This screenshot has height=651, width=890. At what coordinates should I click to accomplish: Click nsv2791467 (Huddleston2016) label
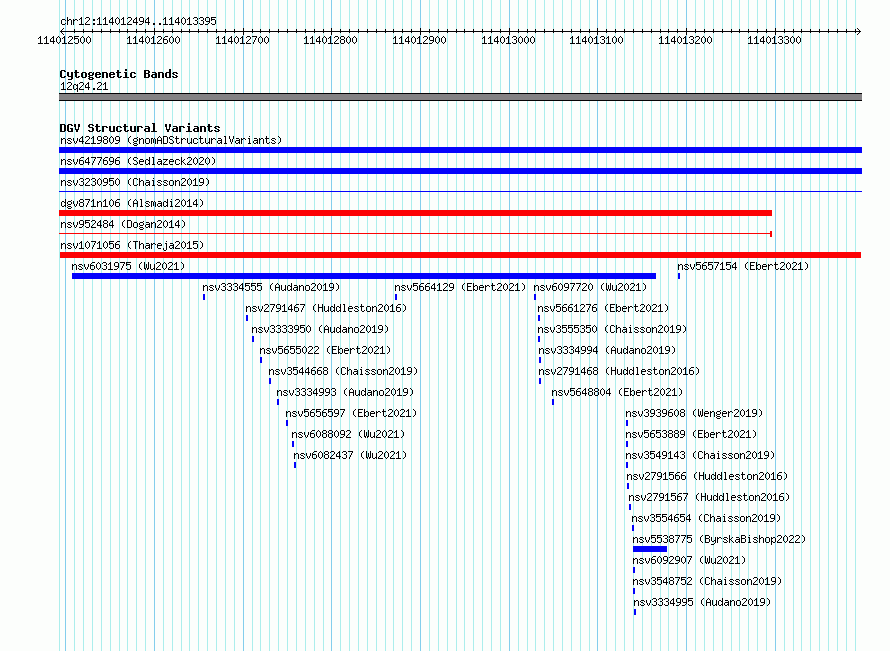tap(326, 308)
